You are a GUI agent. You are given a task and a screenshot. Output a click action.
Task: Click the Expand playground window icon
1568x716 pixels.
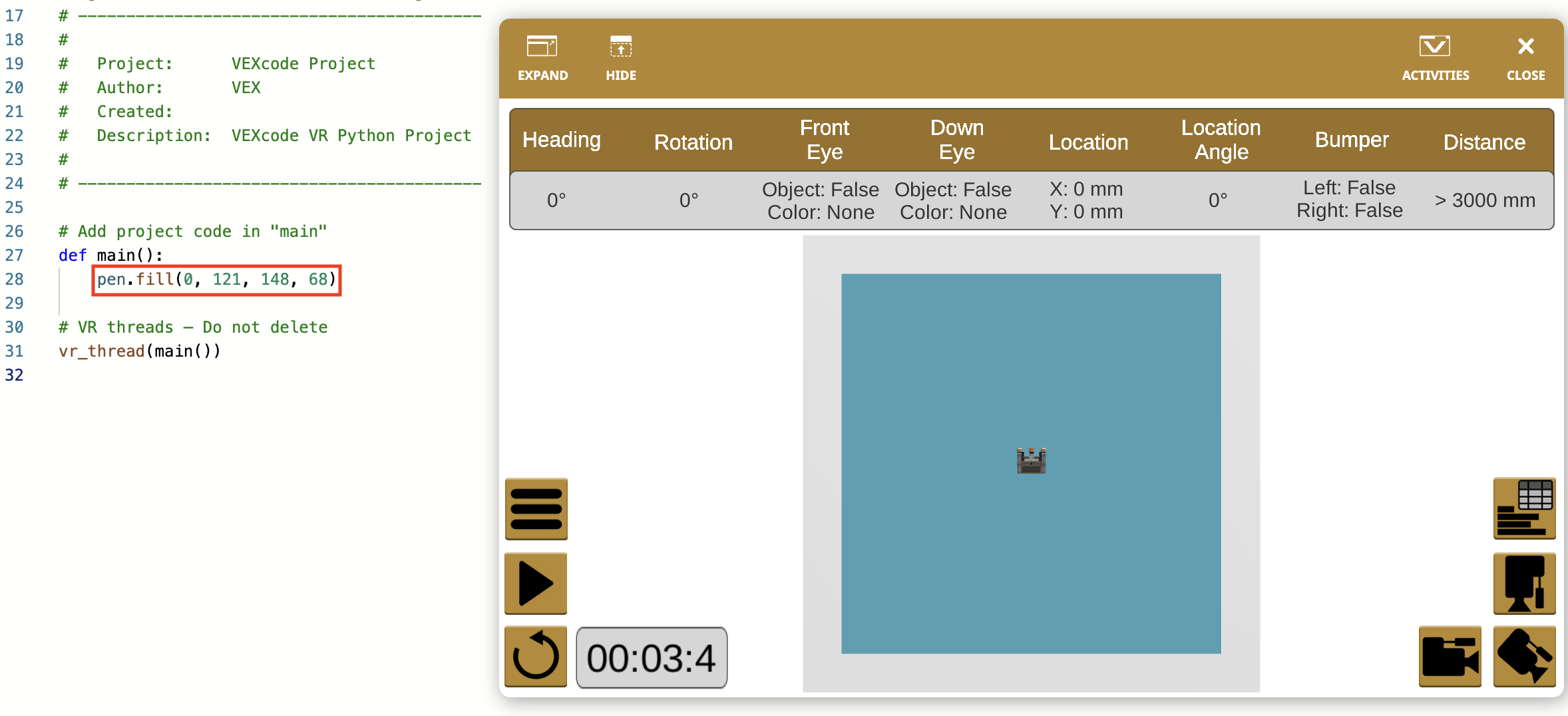pyautogui.click(x=542, y=57)
